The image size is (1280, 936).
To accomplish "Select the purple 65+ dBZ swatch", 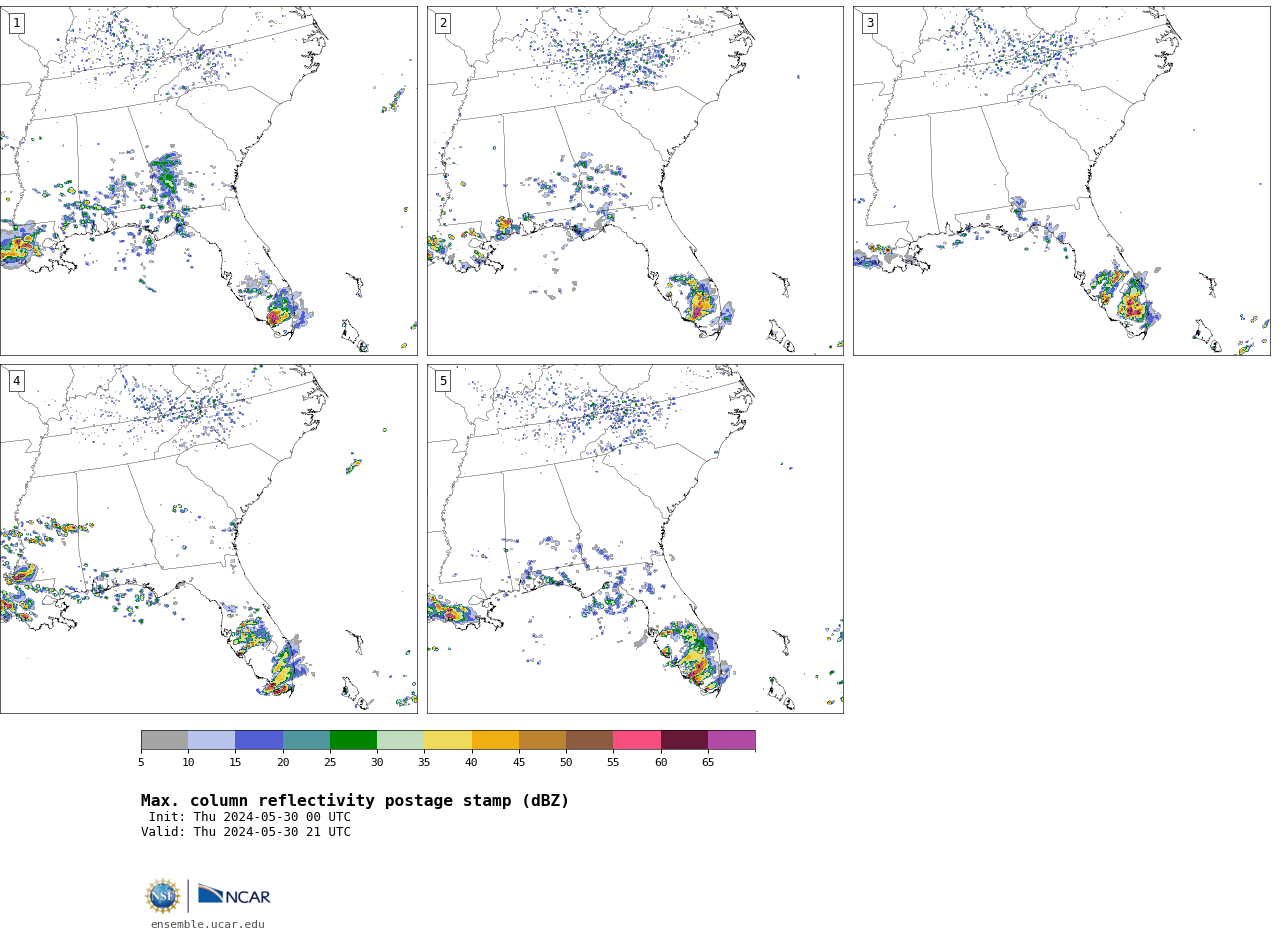I will click(x=731, y=740).
